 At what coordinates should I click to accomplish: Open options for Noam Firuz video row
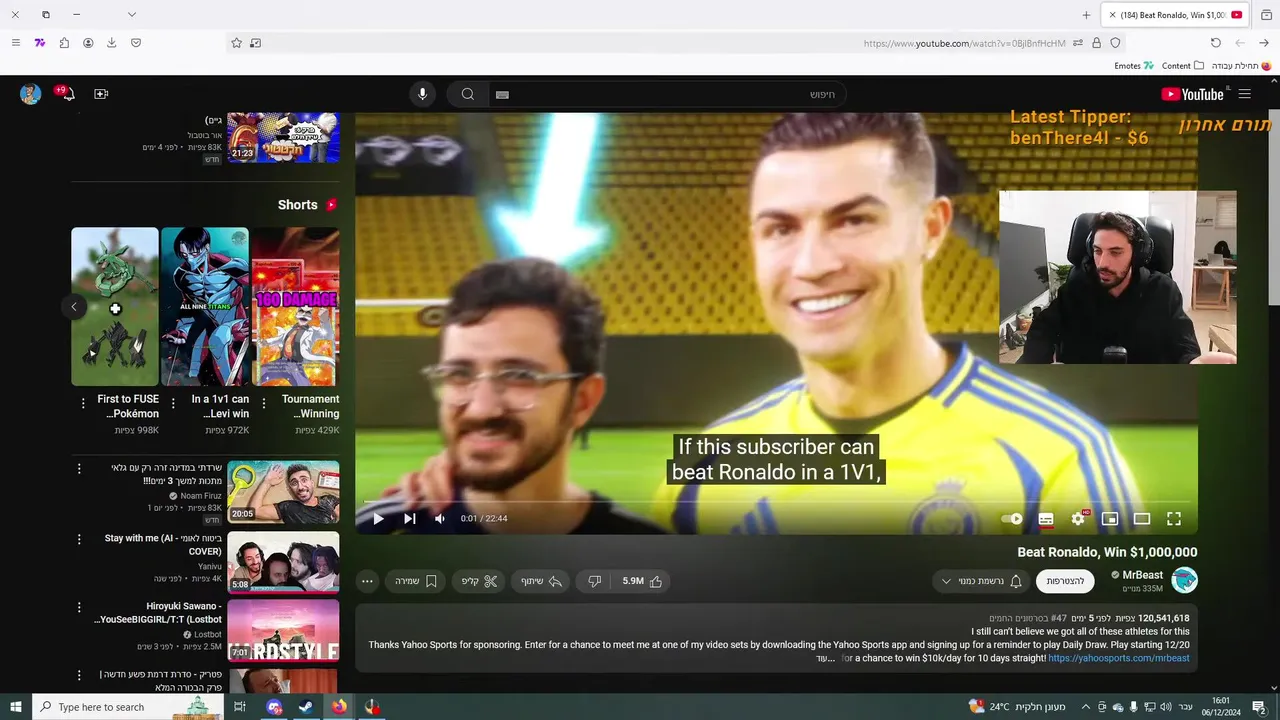point(79,468)
